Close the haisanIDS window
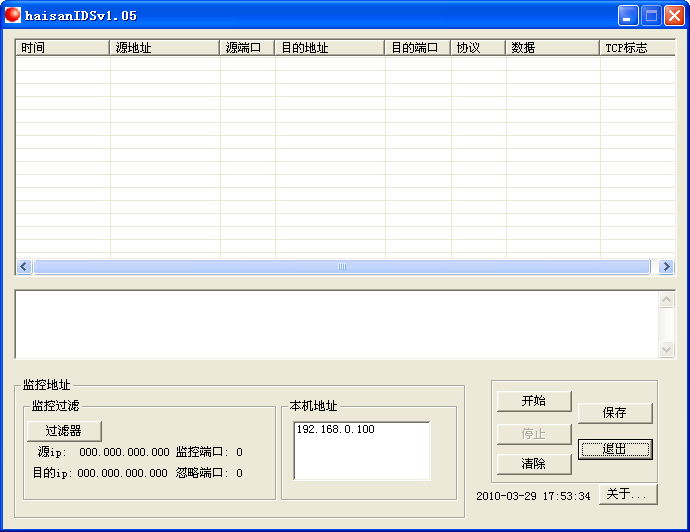The width and height of the screenshot is (690, 532). [x=674, y=15]
